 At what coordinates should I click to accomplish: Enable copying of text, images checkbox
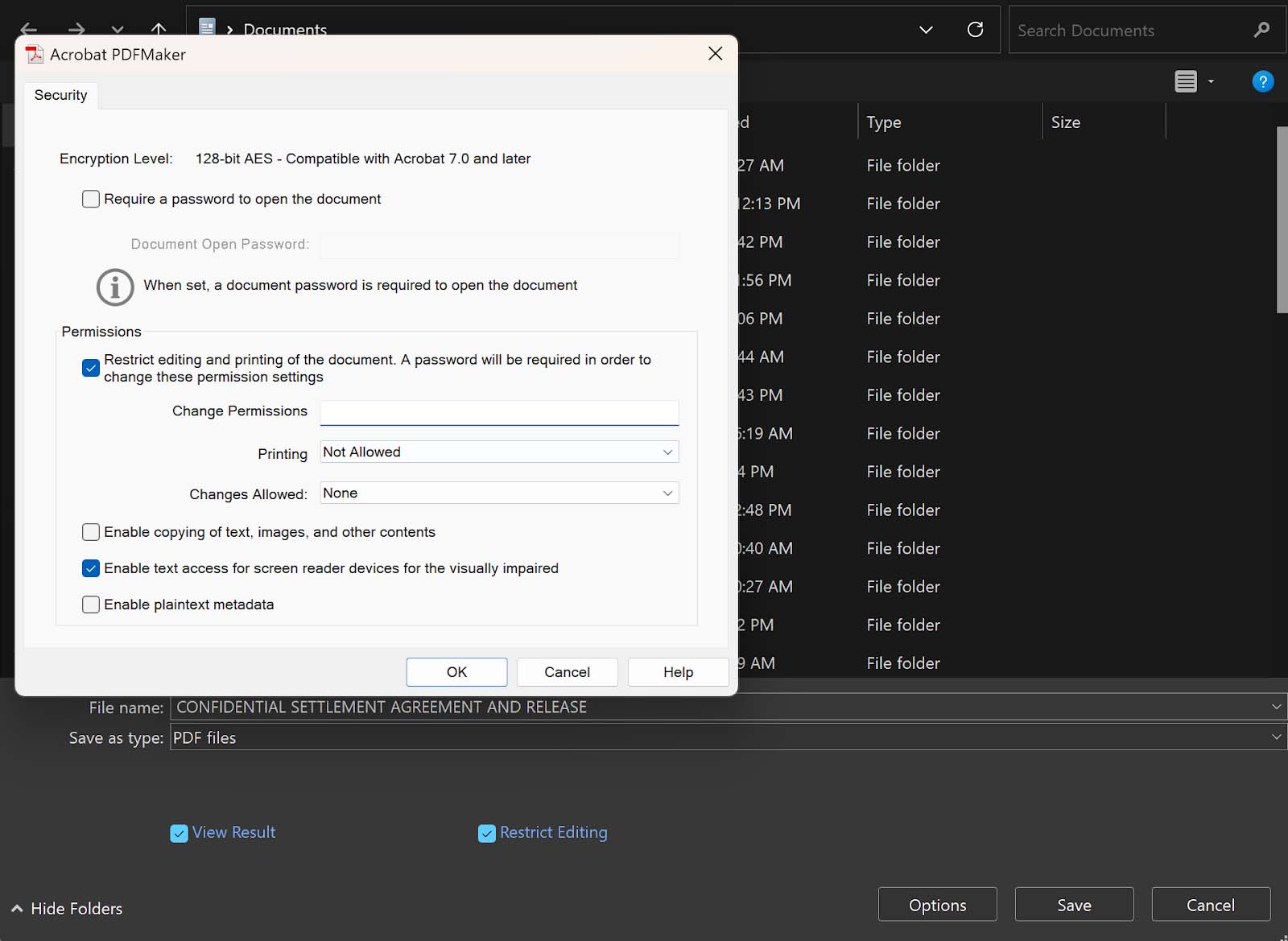pos(91,532)
